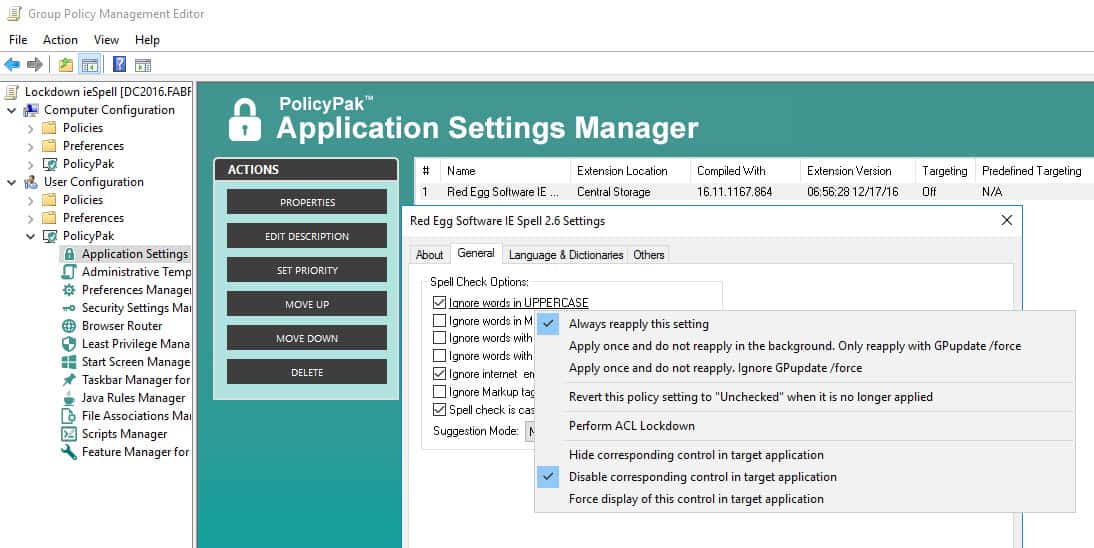Expand Policies under Computer Configuration
The height and width of the screenshot is (548, 1094).
tap(31, 128)
